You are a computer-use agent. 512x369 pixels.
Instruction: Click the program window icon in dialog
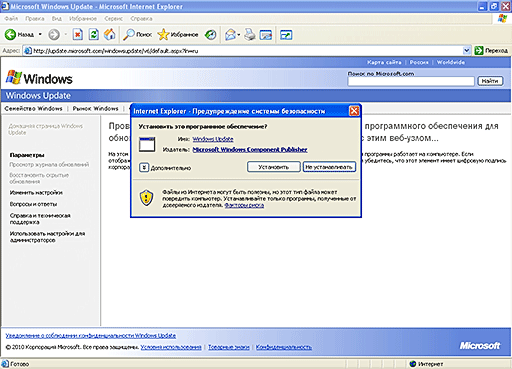pos(147,144)
